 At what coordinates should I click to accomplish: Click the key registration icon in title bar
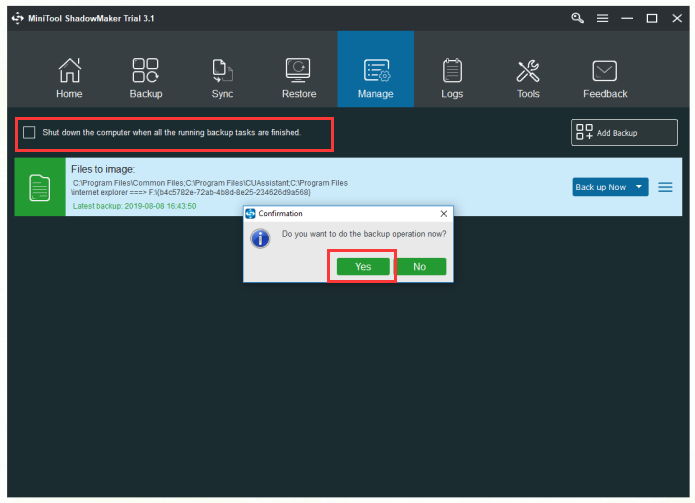coord(578,18)
